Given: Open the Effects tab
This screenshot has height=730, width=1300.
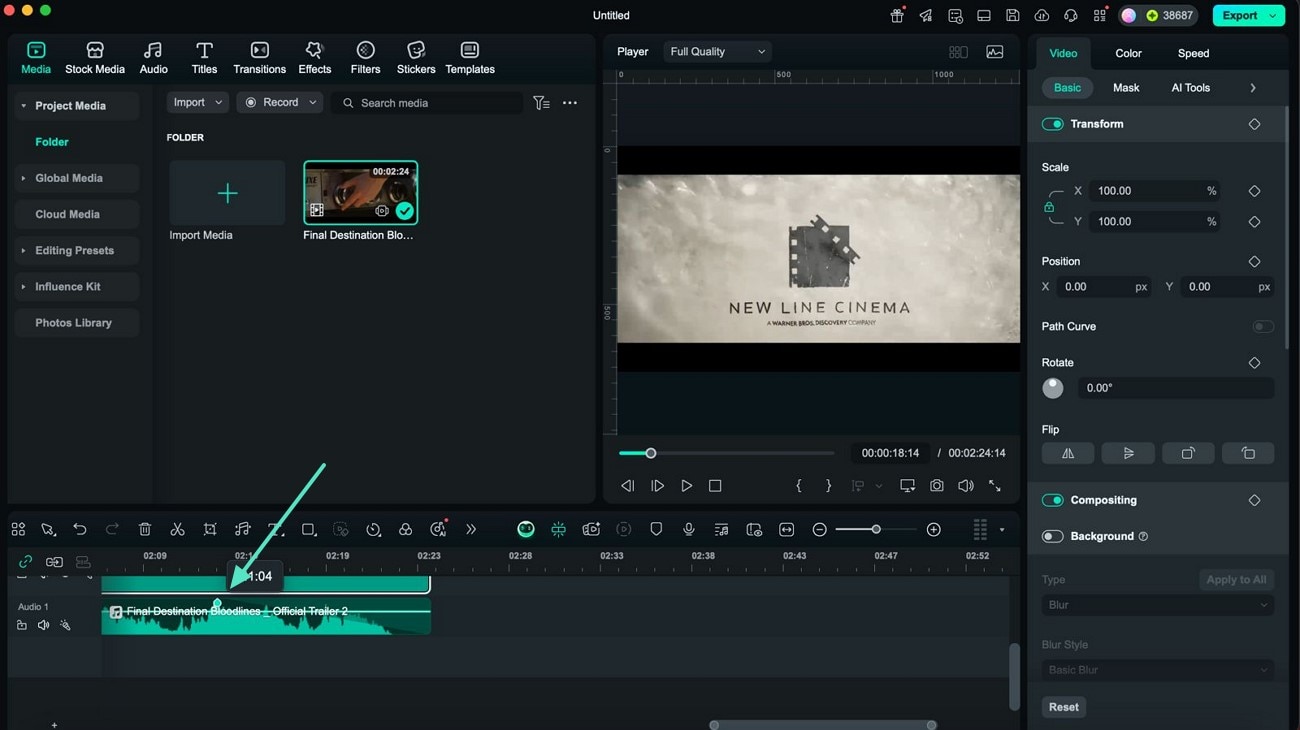Looking at the screenshot, I should pos(314,58).
